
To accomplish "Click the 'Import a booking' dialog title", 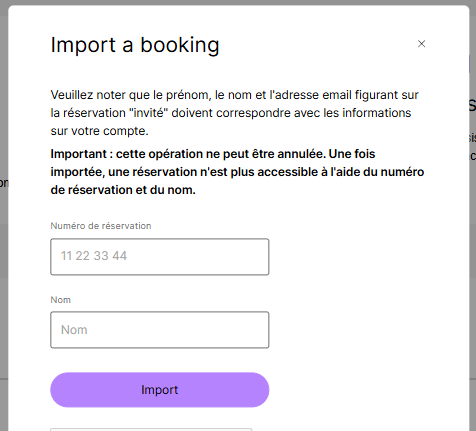I will click(x=135, y=45).
